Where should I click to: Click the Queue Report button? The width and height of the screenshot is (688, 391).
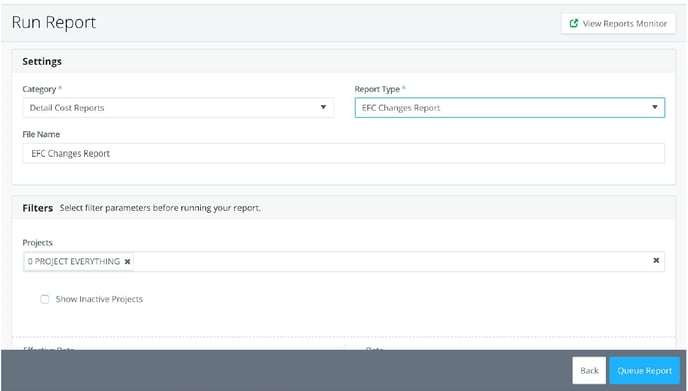[644, 370]
